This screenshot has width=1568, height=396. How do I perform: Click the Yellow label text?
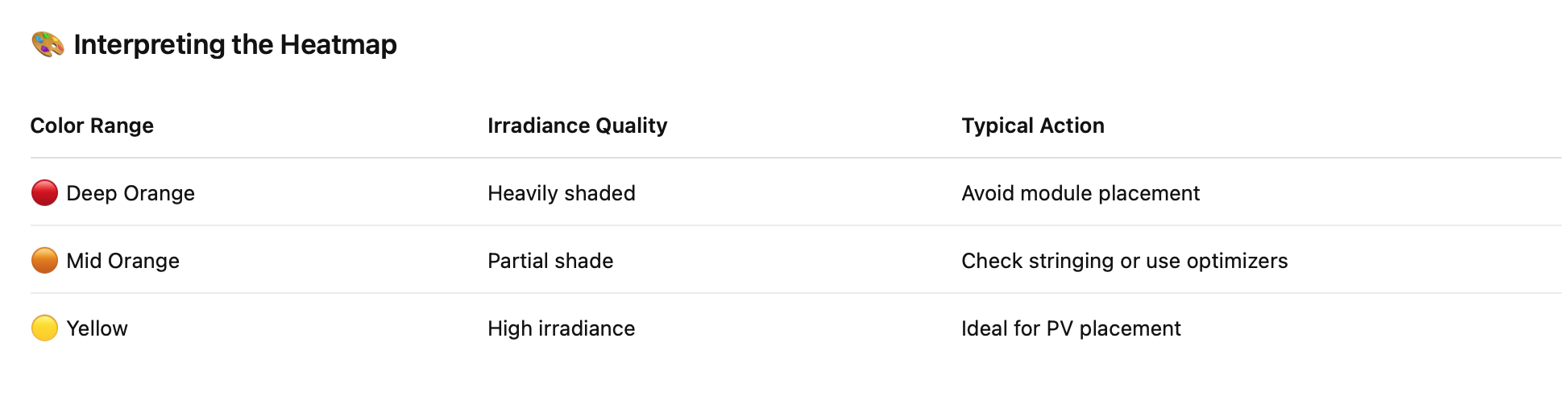pyautogui.click(x=97, y=328)
